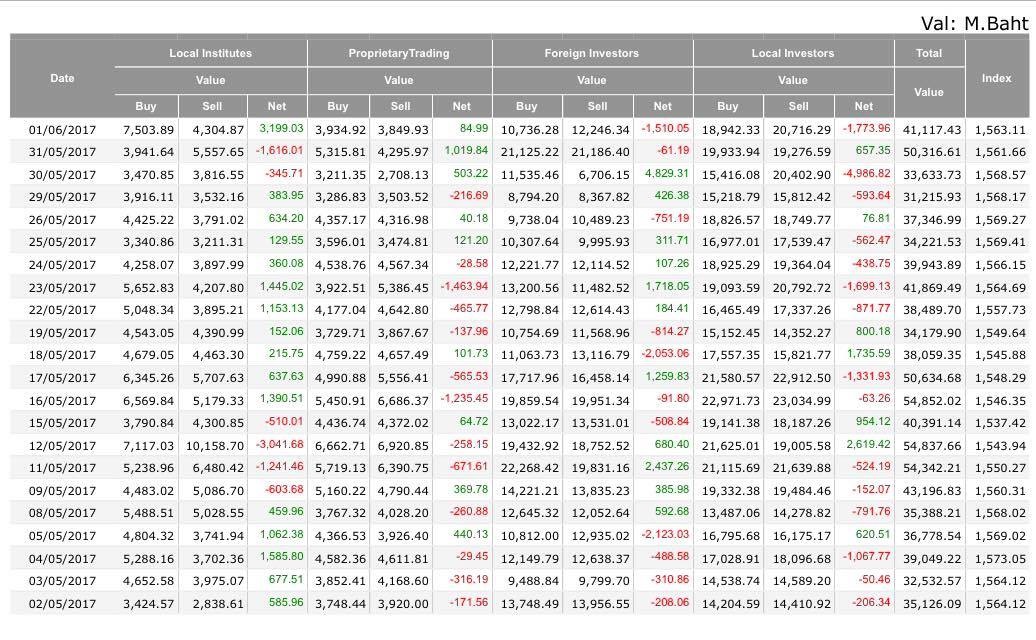Select the -4,986.82 net value cell

coord(866,174)
